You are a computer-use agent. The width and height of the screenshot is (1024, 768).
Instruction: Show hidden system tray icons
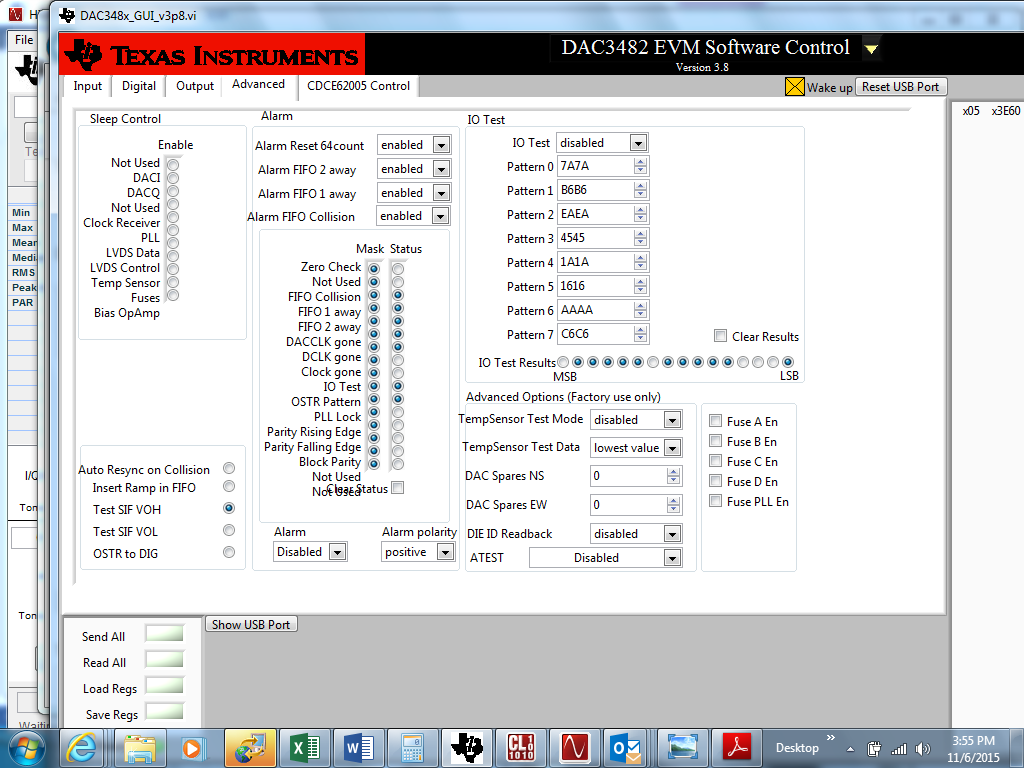[850, 749]
